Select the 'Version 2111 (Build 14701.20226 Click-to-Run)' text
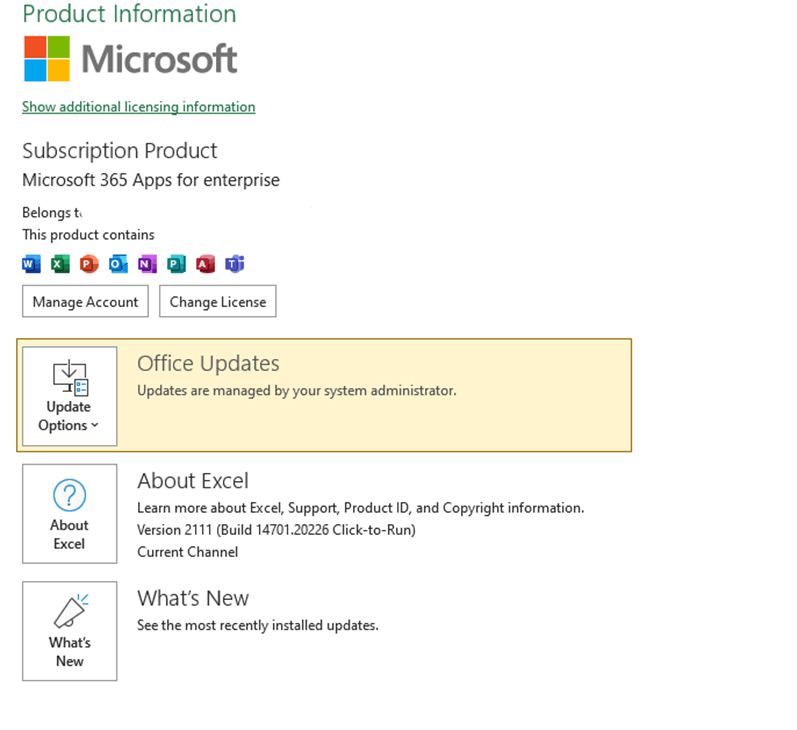Image resolution: width=797 pixels, height=730 pixels. coord(277,530)
